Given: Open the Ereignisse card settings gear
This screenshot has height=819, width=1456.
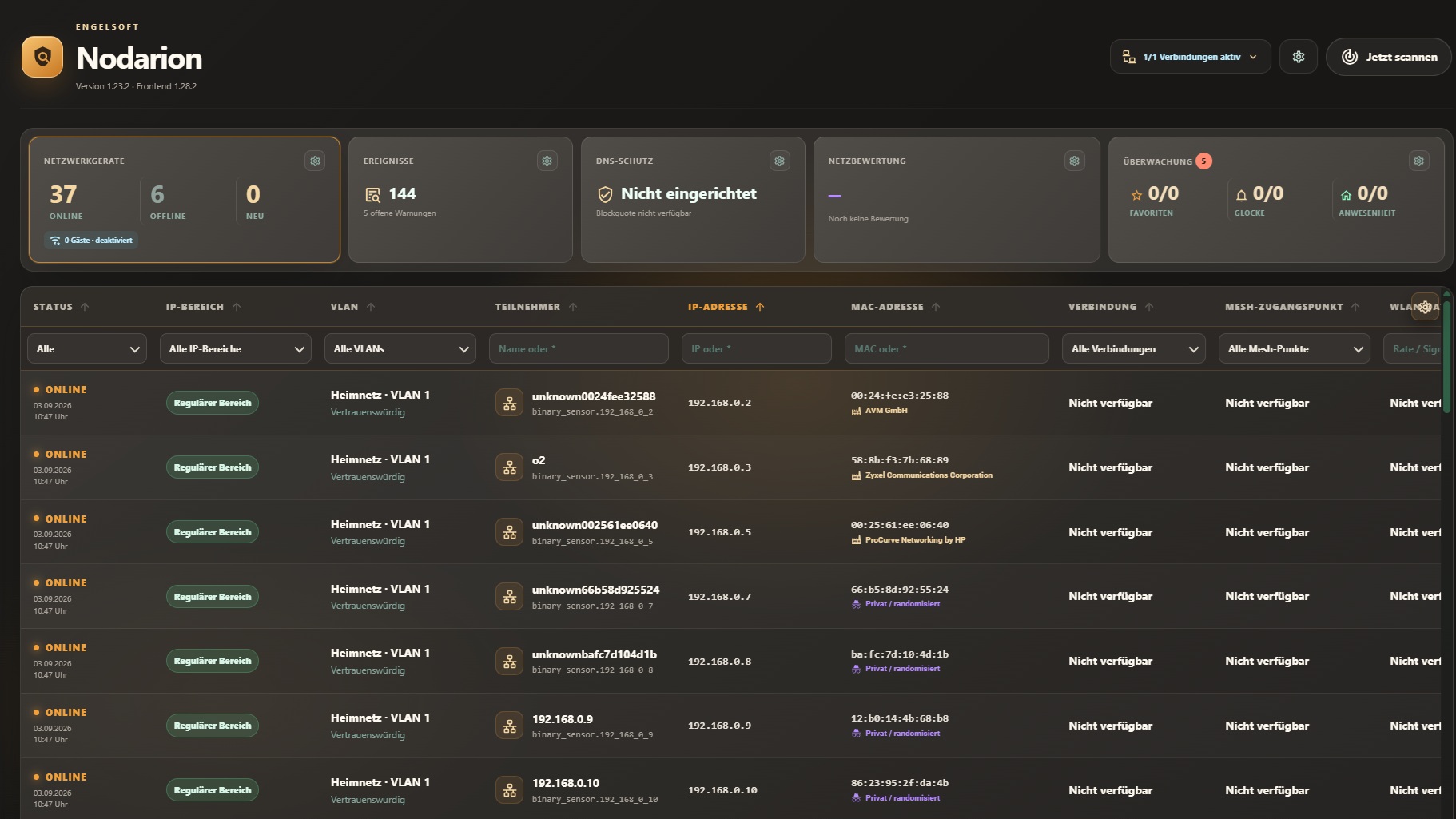Looking at the screenshot, I should 547,161.
